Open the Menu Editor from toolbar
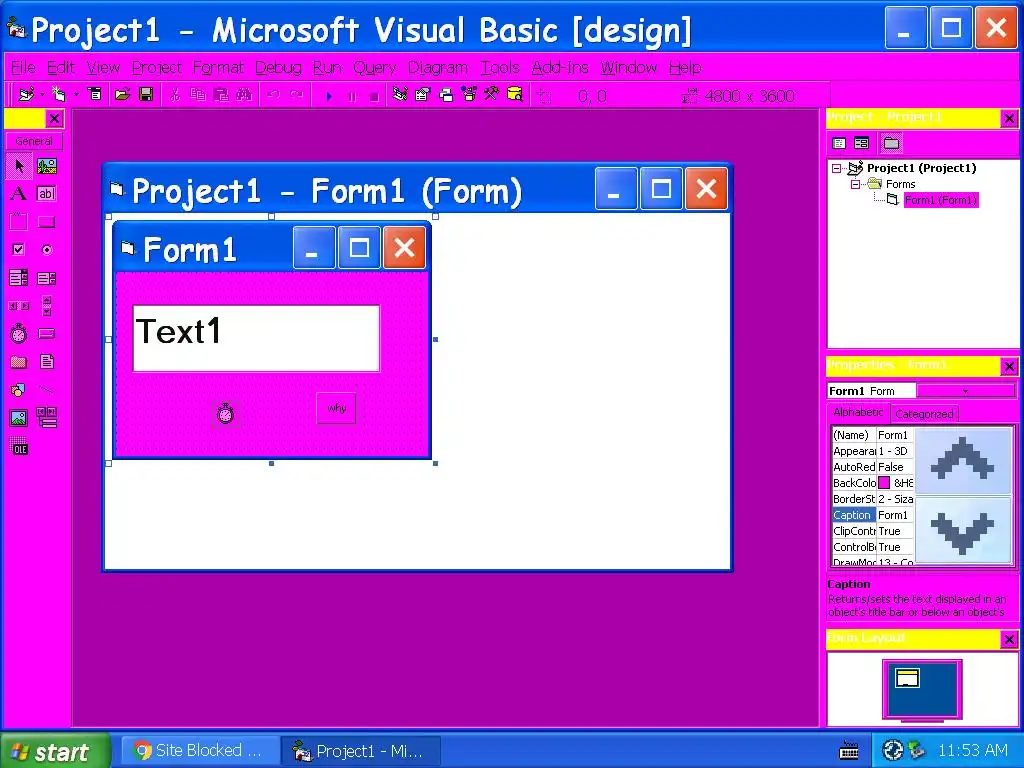This screenshot has width=1024, height=768. [95, 95]
